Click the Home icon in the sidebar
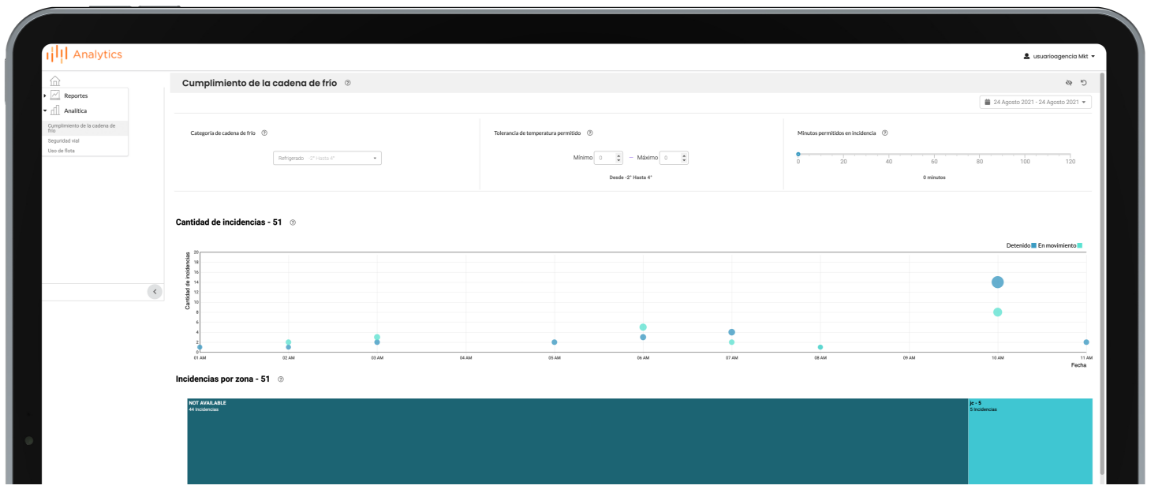The width and height of the screenshot is (1151, 485). (x=55, y=82)
